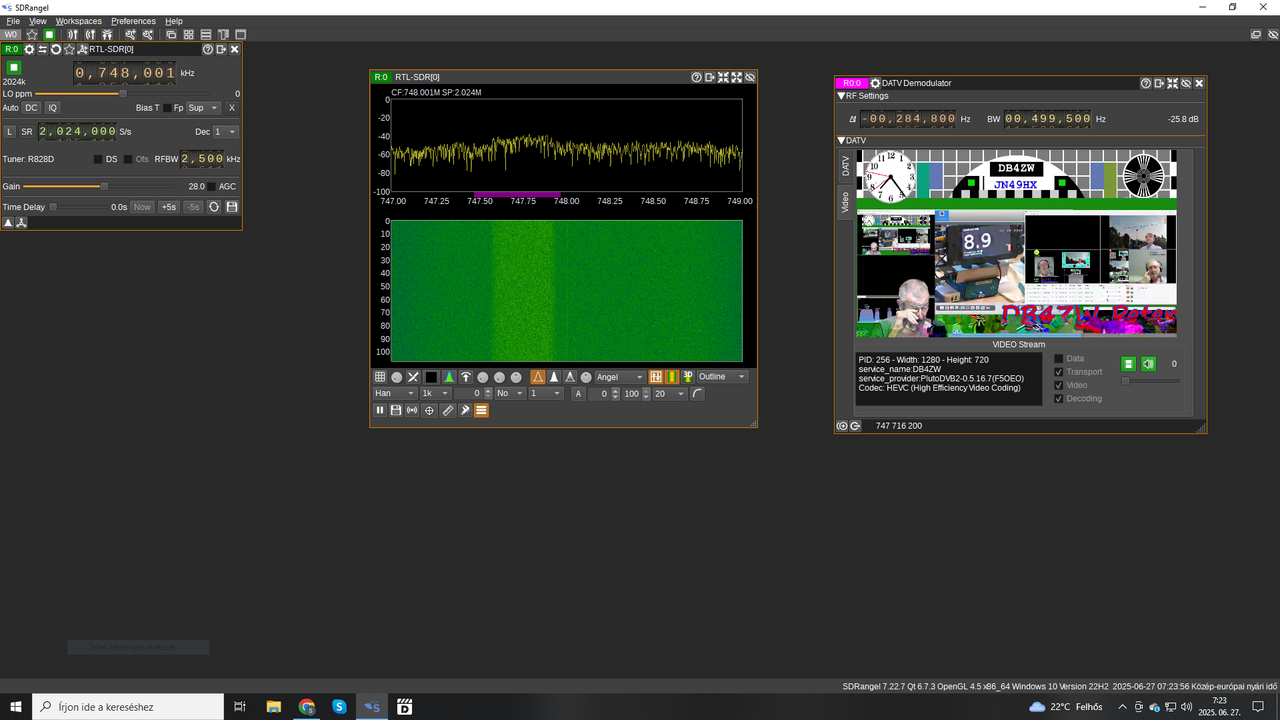Enable the AGC checkbox
1280x720 pixels.
[211, 186]
